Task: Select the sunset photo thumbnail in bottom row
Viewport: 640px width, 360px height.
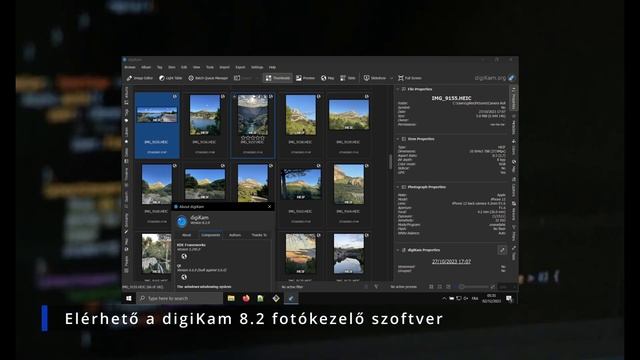Action: pyautogui.click(x=300, y=253)
